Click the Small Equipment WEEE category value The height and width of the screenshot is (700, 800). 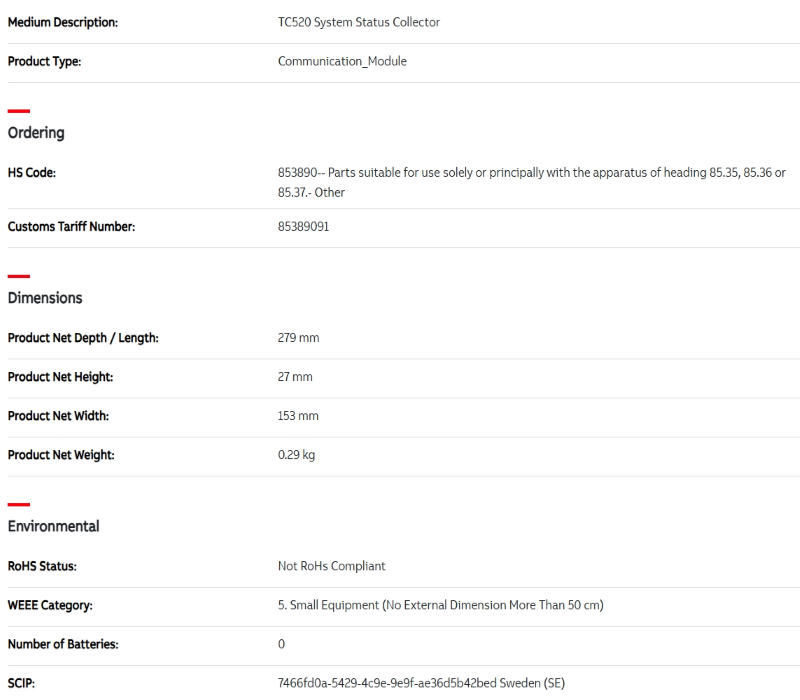pyautogui.click(x=440, y=605)
